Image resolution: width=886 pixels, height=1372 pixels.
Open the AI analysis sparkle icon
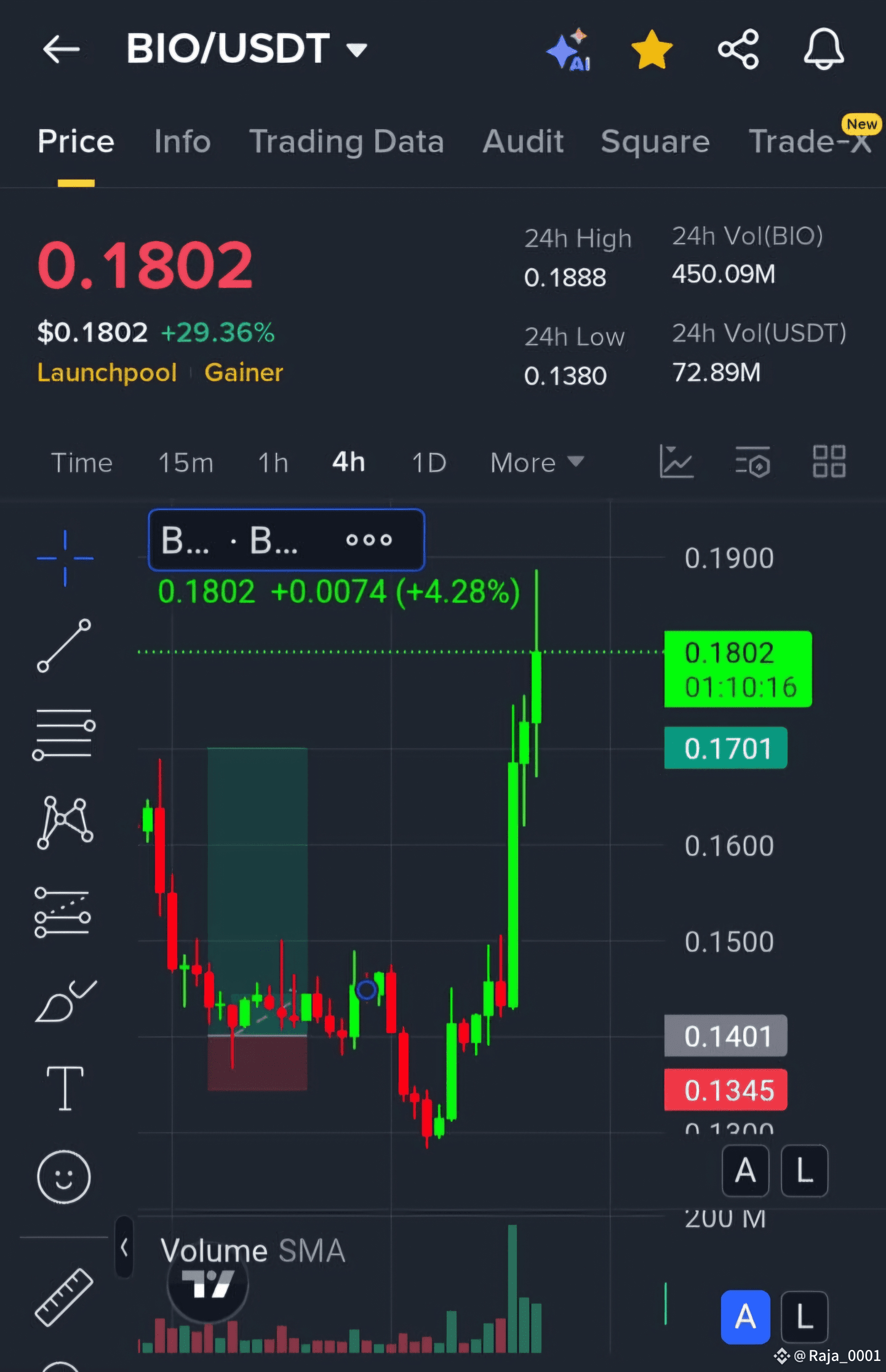(569, 49)
